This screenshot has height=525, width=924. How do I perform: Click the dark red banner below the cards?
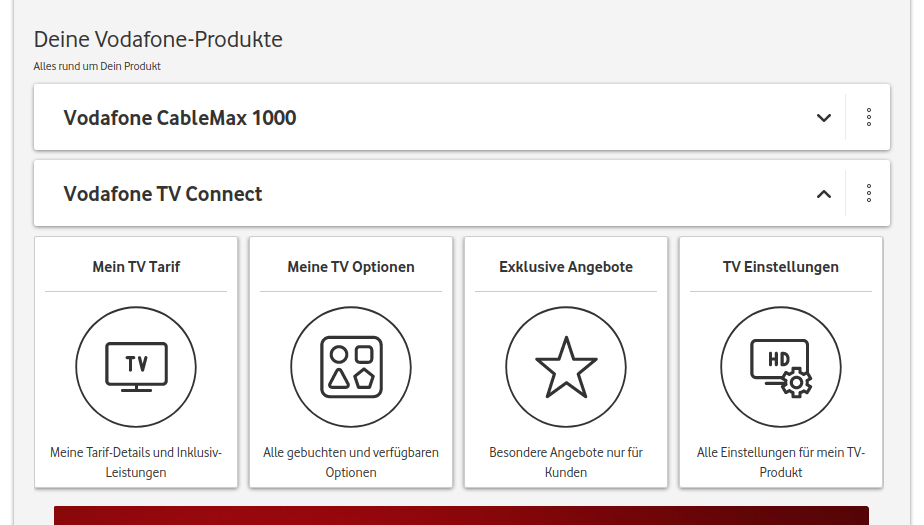click(x=461, y=515)
